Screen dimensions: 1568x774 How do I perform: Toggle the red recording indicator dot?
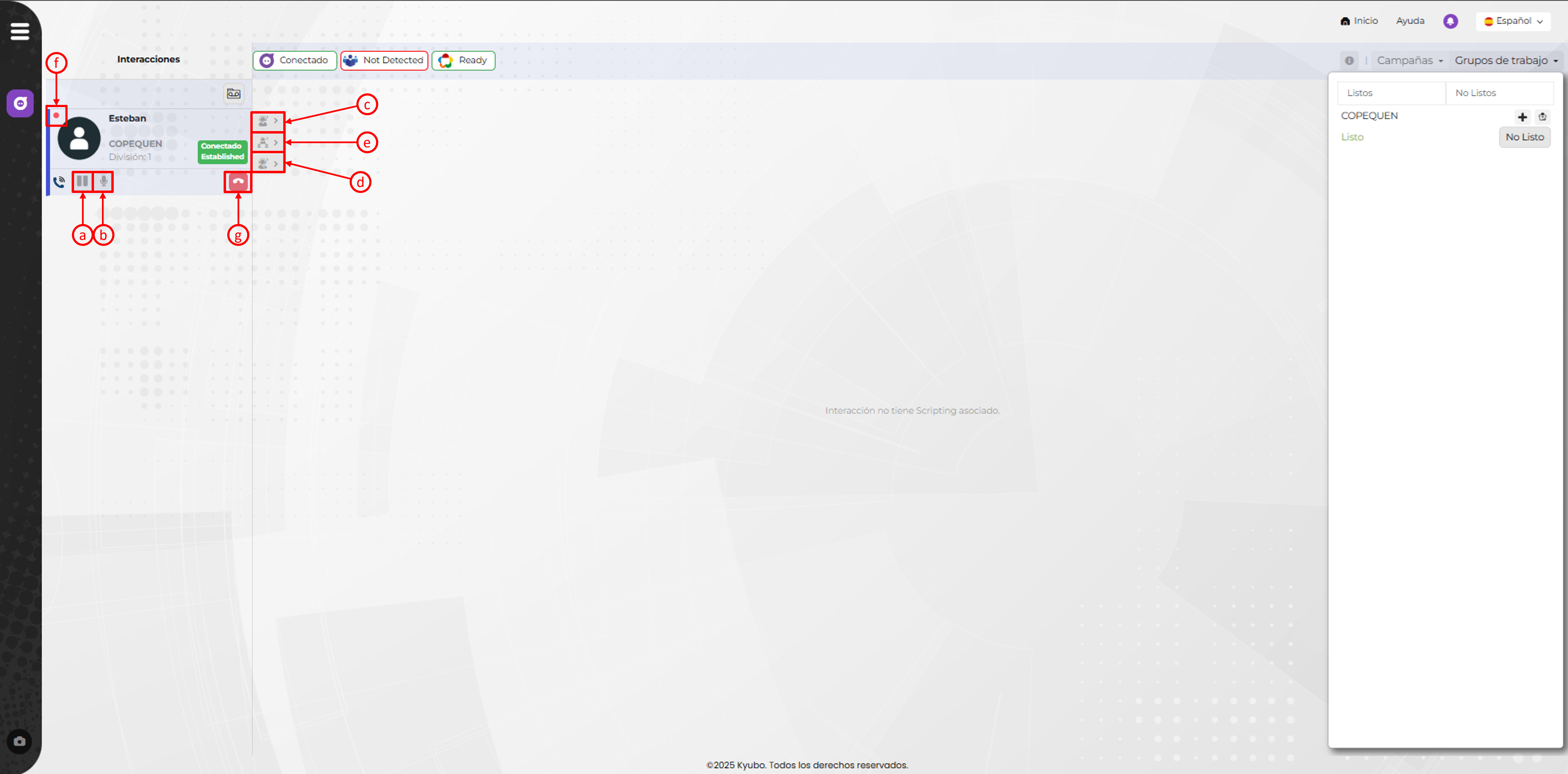tap(56, 115)
